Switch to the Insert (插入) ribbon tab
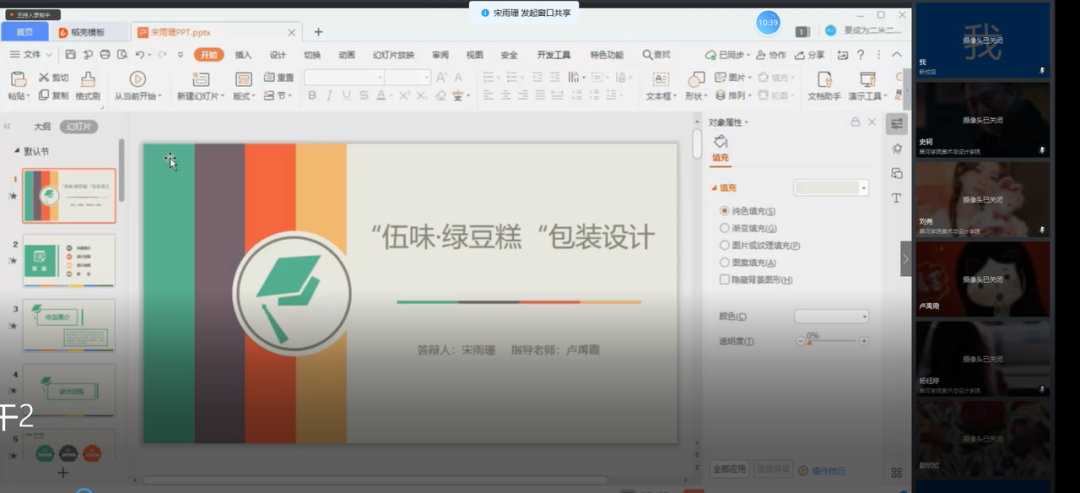Image resolution: width=1080 pixels, height=493 pixels. click(243, 55)
